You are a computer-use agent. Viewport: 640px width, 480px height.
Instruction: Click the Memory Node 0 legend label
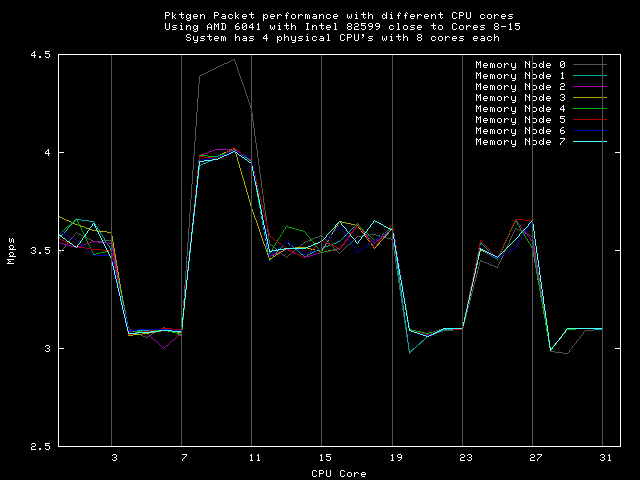(519, 65)
